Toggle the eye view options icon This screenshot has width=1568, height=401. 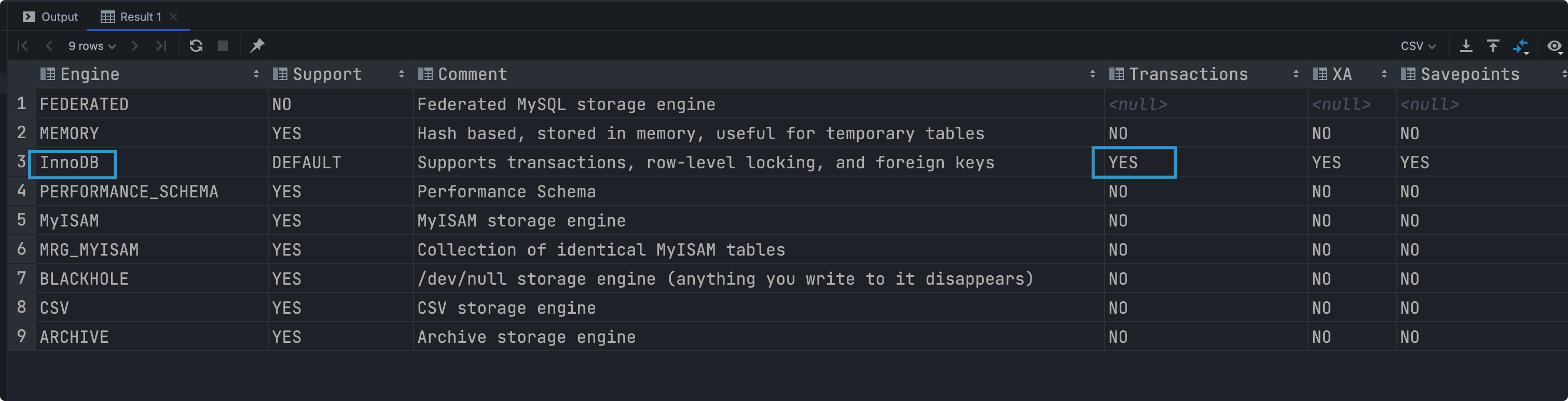click(x=1554, y=46)
